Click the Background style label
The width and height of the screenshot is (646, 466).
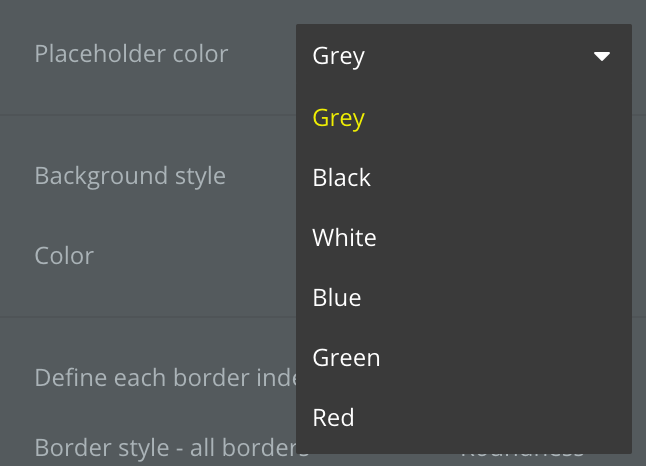(130, 176)
